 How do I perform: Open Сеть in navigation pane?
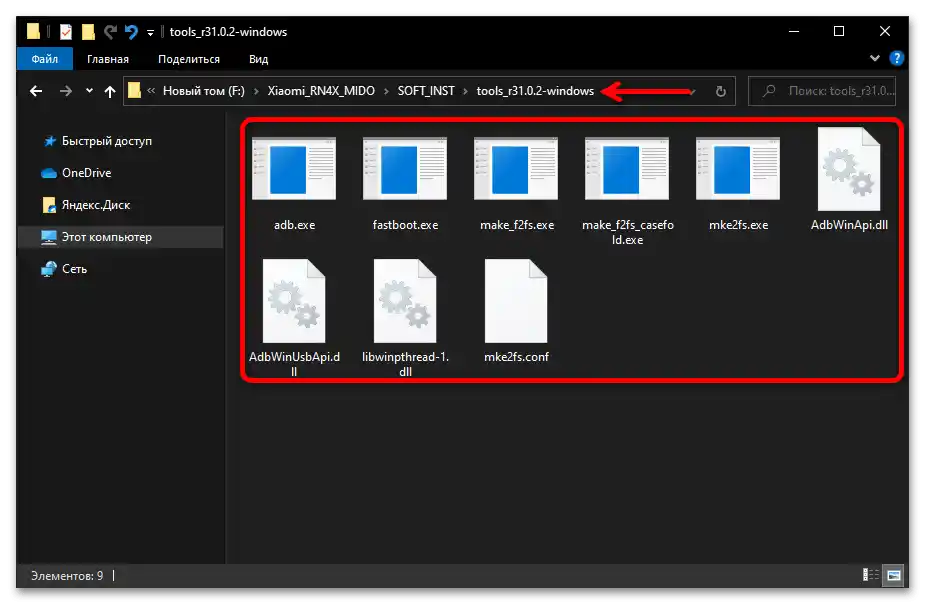pos(74,269)
